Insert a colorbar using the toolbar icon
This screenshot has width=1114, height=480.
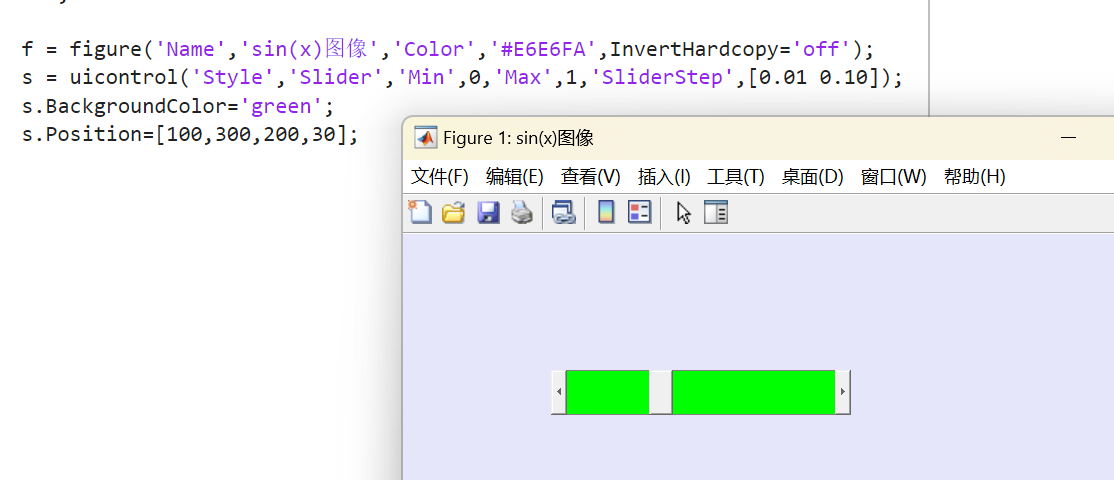[x=606, y=212]
